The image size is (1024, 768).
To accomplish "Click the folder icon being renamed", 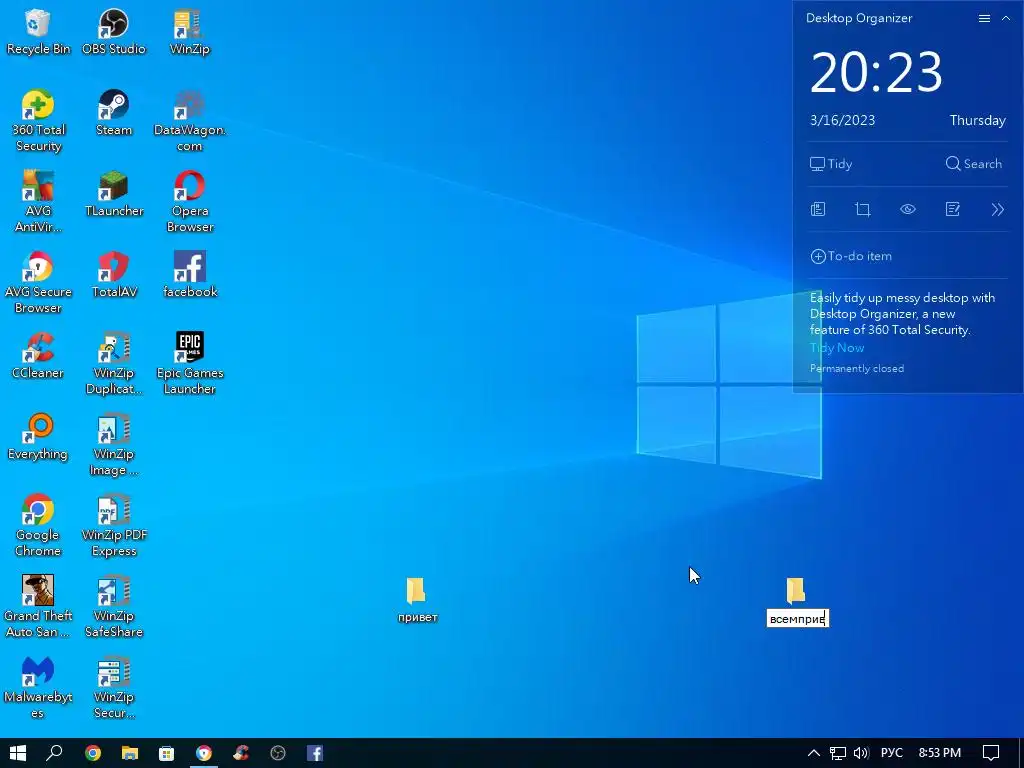I will (795, 590).
